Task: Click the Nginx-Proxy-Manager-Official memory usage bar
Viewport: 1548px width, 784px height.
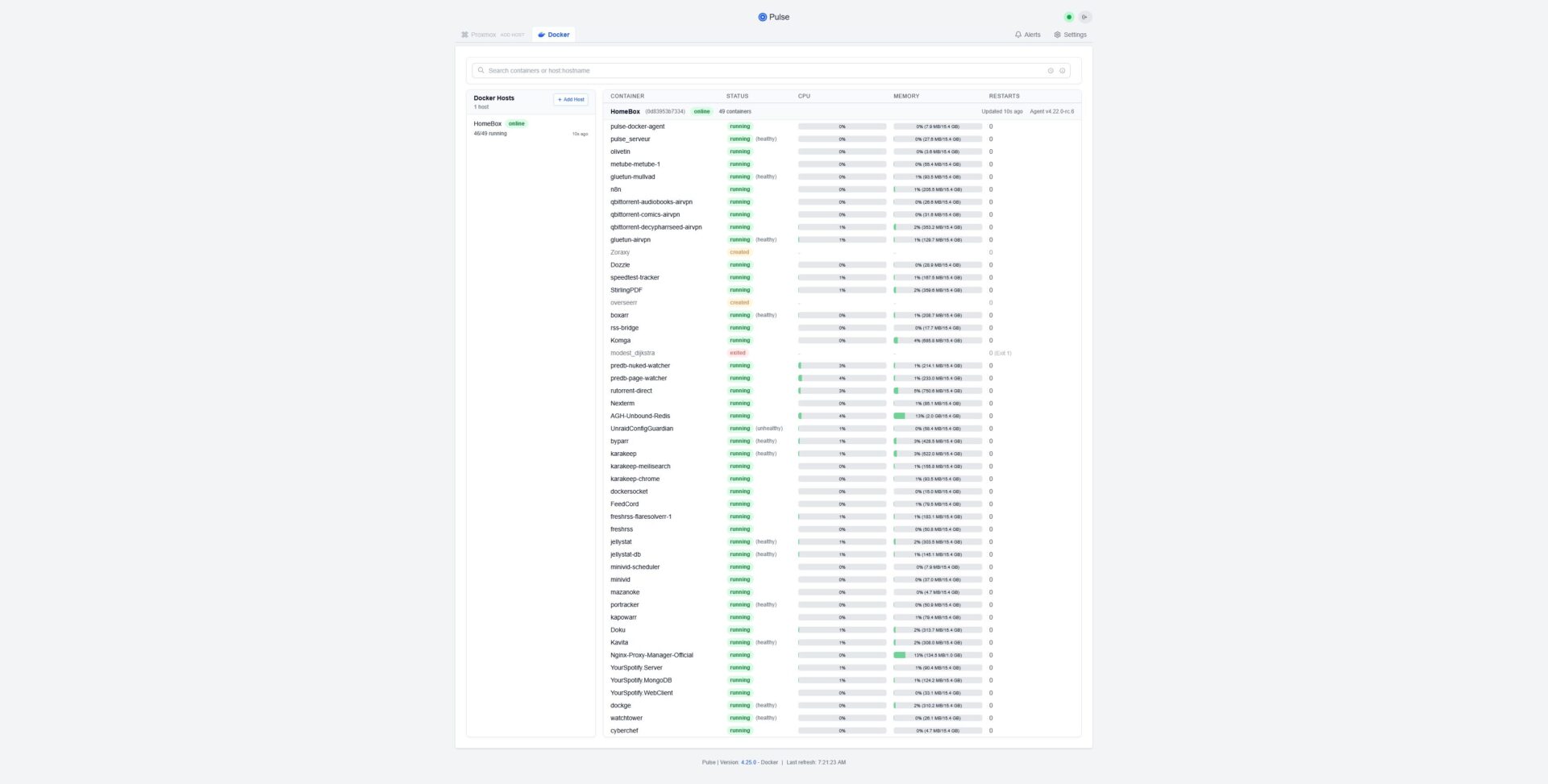Action: click(937, 655)
